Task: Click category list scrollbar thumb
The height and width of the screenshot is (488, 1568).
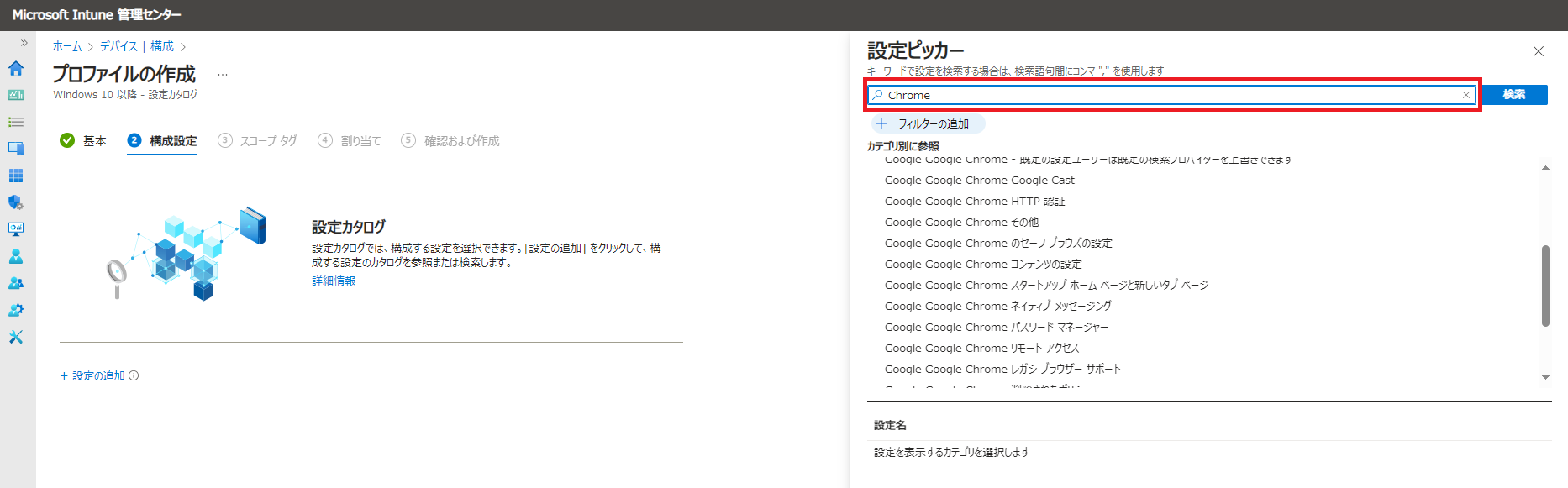Action: [x=1545, y=286]
